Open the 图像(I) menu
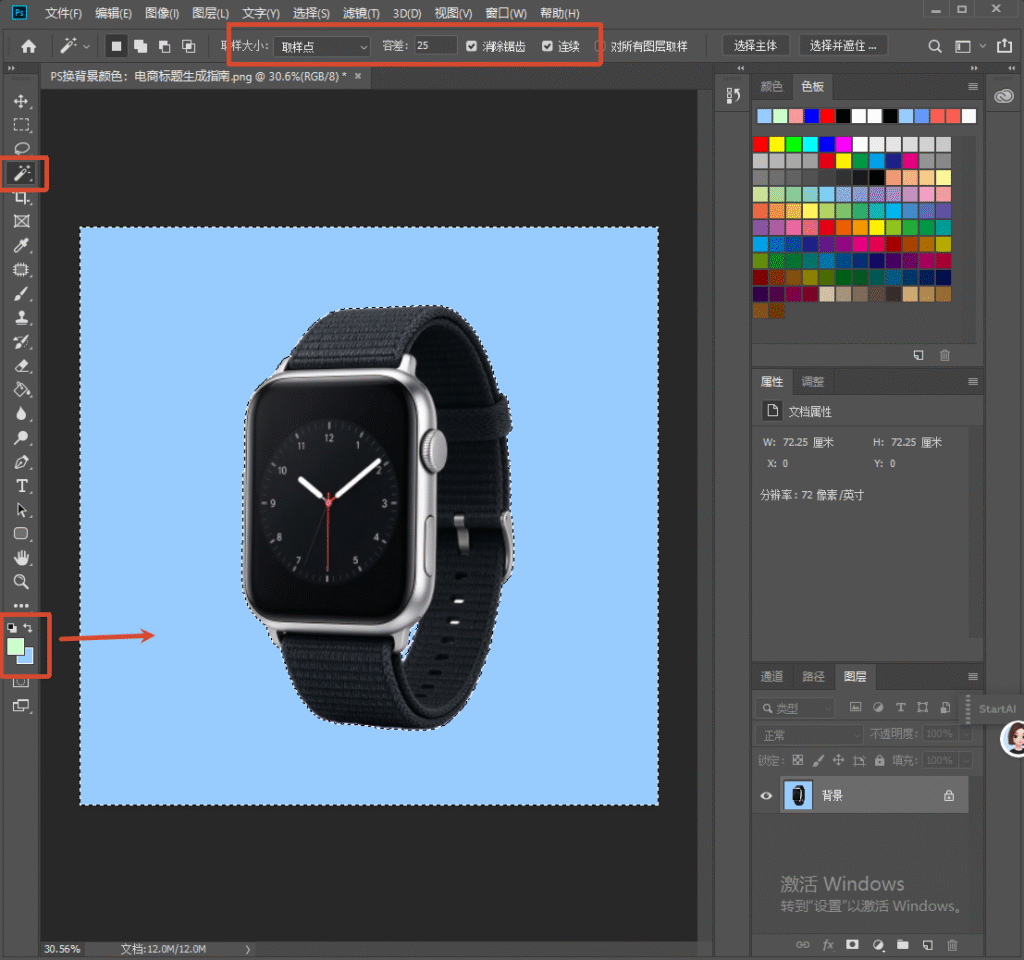The width and height of the screenshot is (1024, 960). (x=162, y=13)
